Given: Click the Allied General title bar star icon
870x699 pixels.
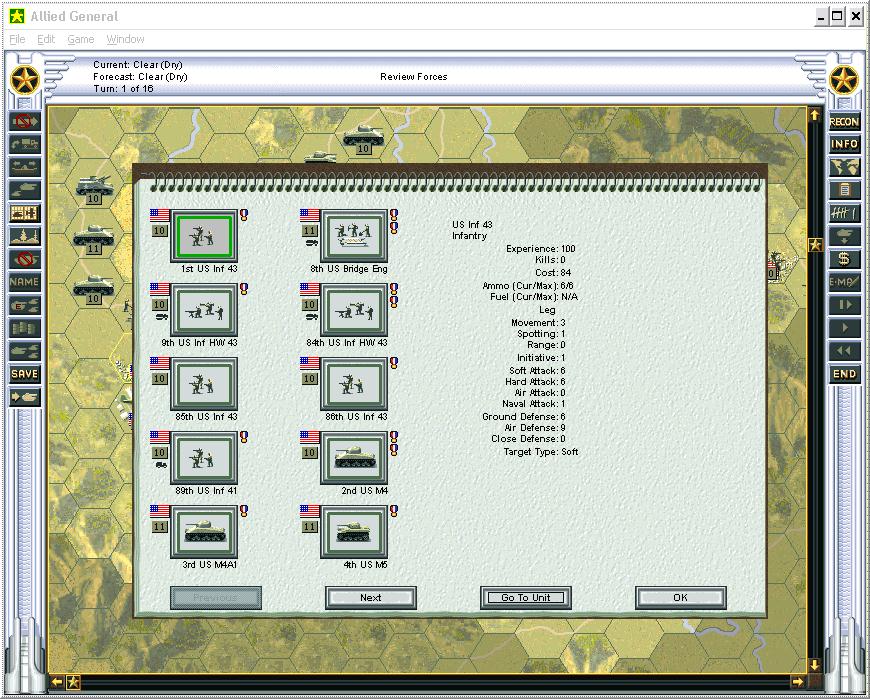Looking at the screenshot, I should tap(17, 16).
